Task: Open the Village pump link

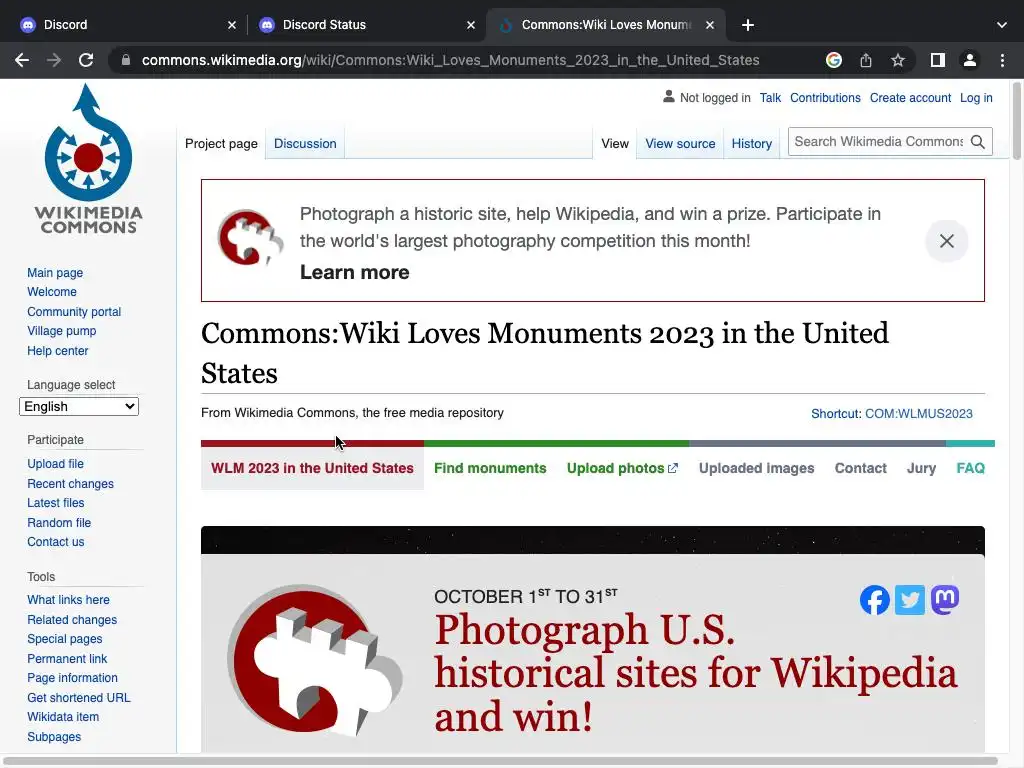Action: click(61, 331)
